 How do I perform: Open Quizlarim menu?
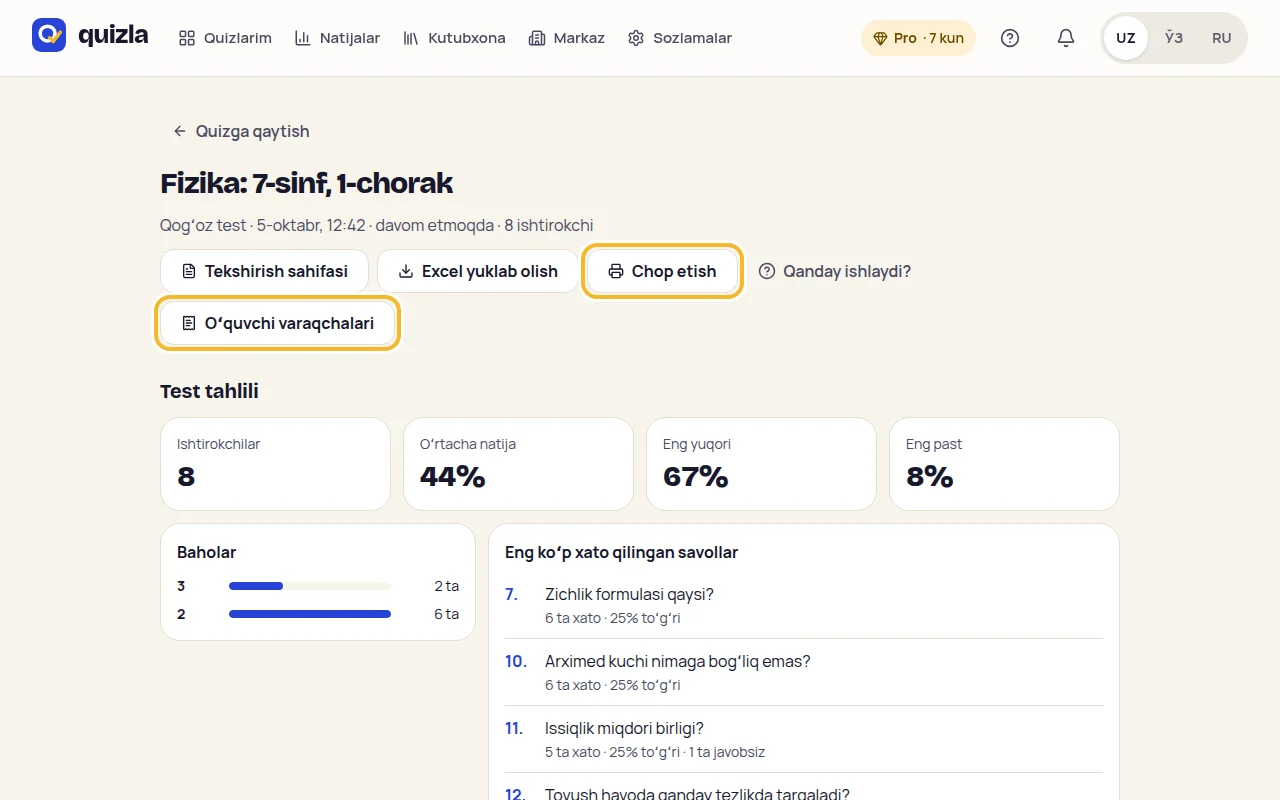pyautogui.click(x=225, y=38)
